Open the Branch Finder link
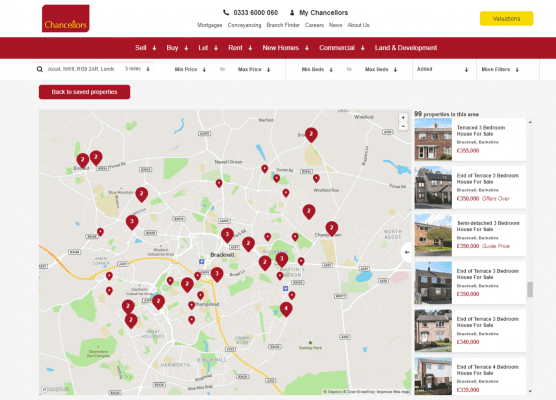Image resolution: width=556 pixels, height=400 pixels. (x=283, y=25)
